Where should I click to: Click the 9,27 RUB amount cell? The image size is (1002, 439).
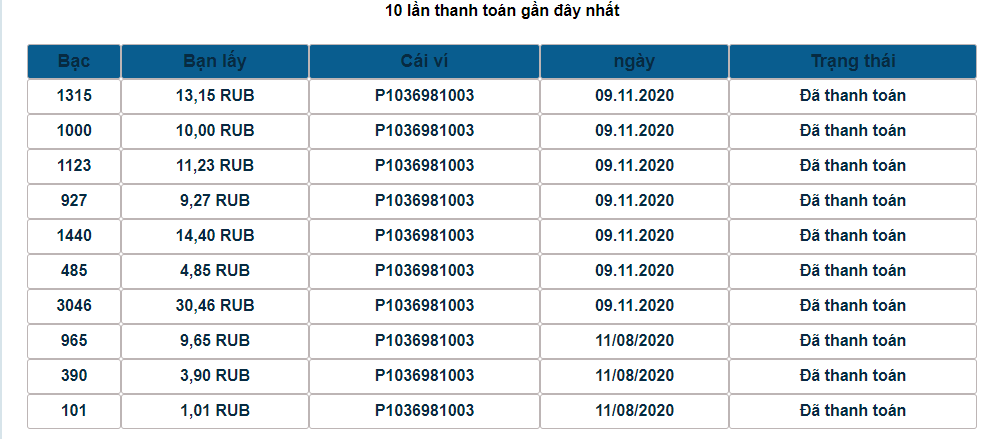215,201
